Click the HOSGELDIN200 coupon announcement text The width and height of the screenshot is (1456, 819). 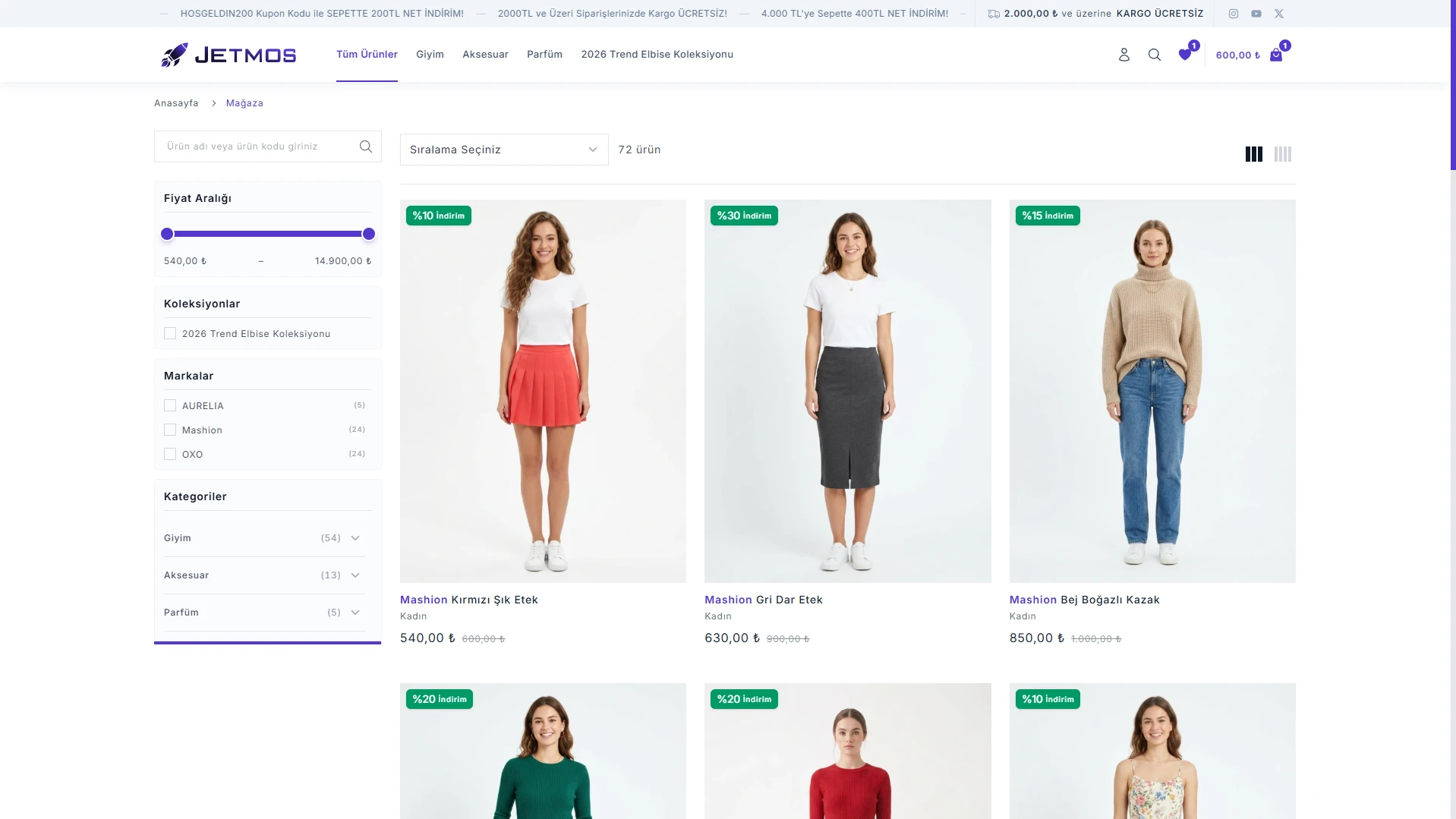322,14
